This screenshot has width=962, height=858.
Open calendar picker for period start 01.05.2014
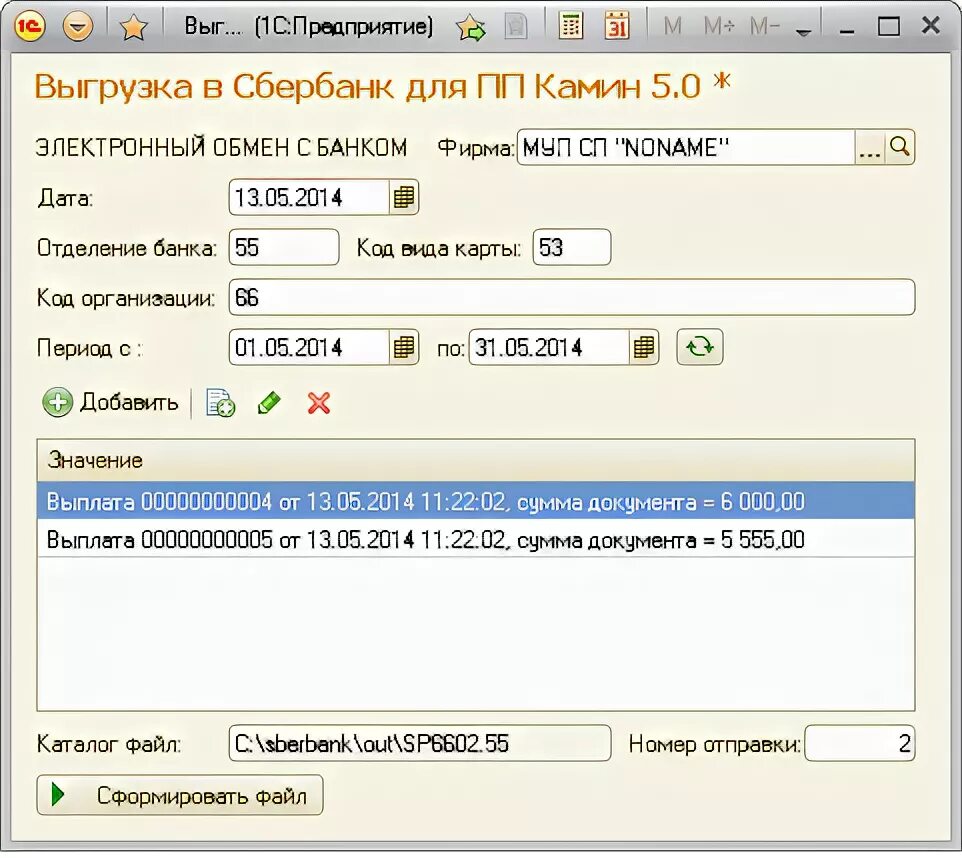[404, 347]
